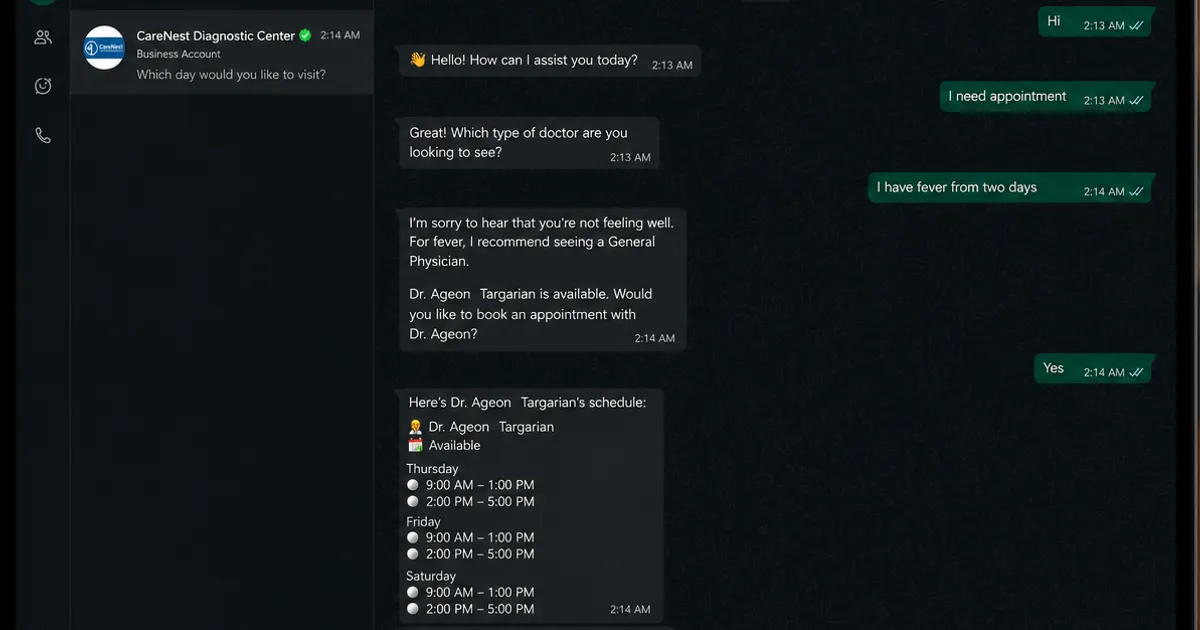Click the waving hand emoji in the greeting
The width and height of the screenshot is (1200, 630).
point(418,60)
